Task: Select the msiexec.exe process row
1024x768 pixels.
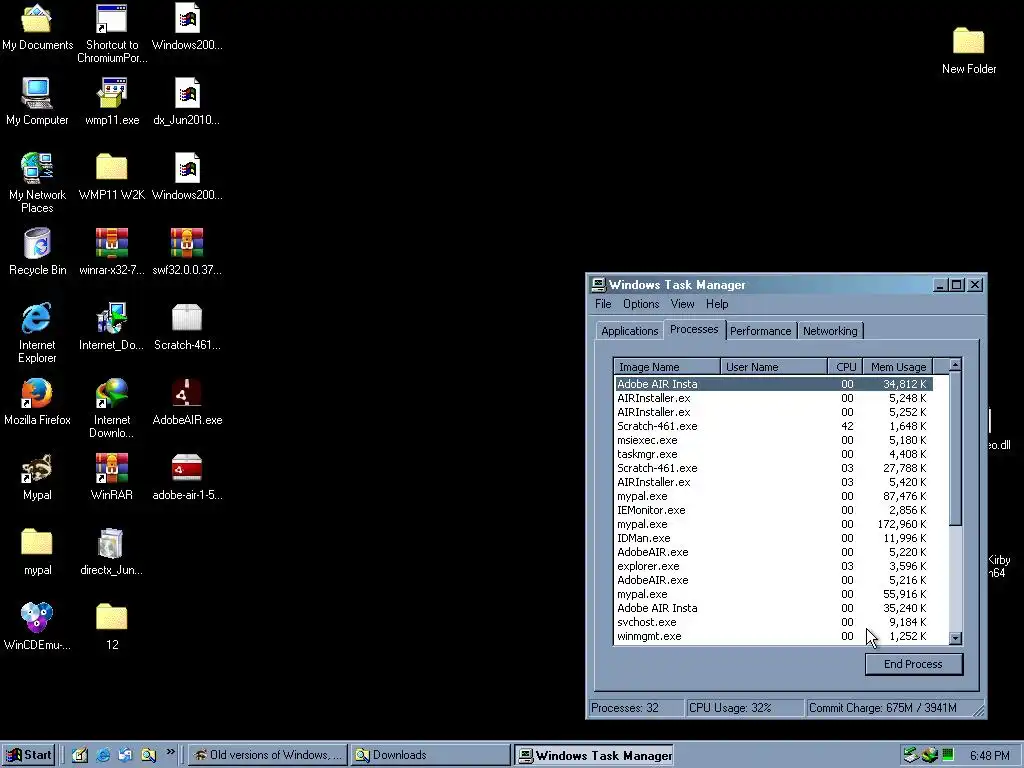Action: coord(773,440)
